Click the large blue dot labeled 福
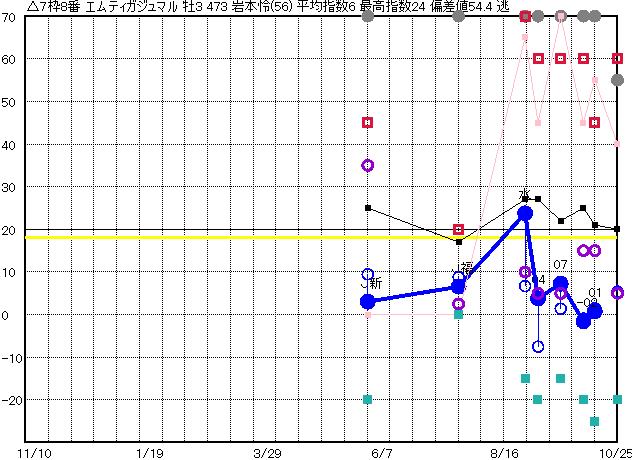 (x=458, y=287)
